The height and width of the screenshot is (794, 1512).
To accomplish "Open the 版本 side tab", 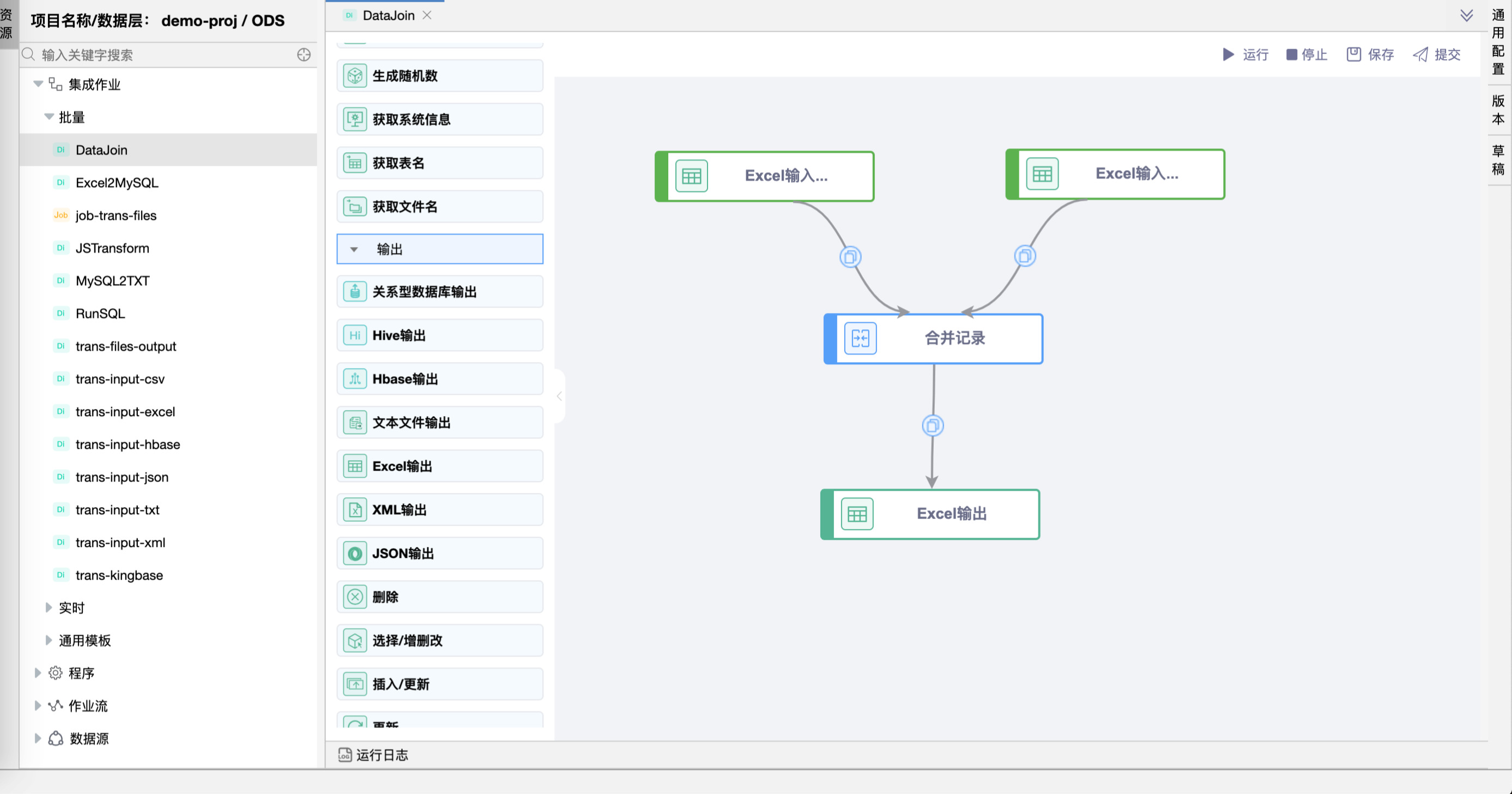I will pyautogui.click(x=1498, y=110).
